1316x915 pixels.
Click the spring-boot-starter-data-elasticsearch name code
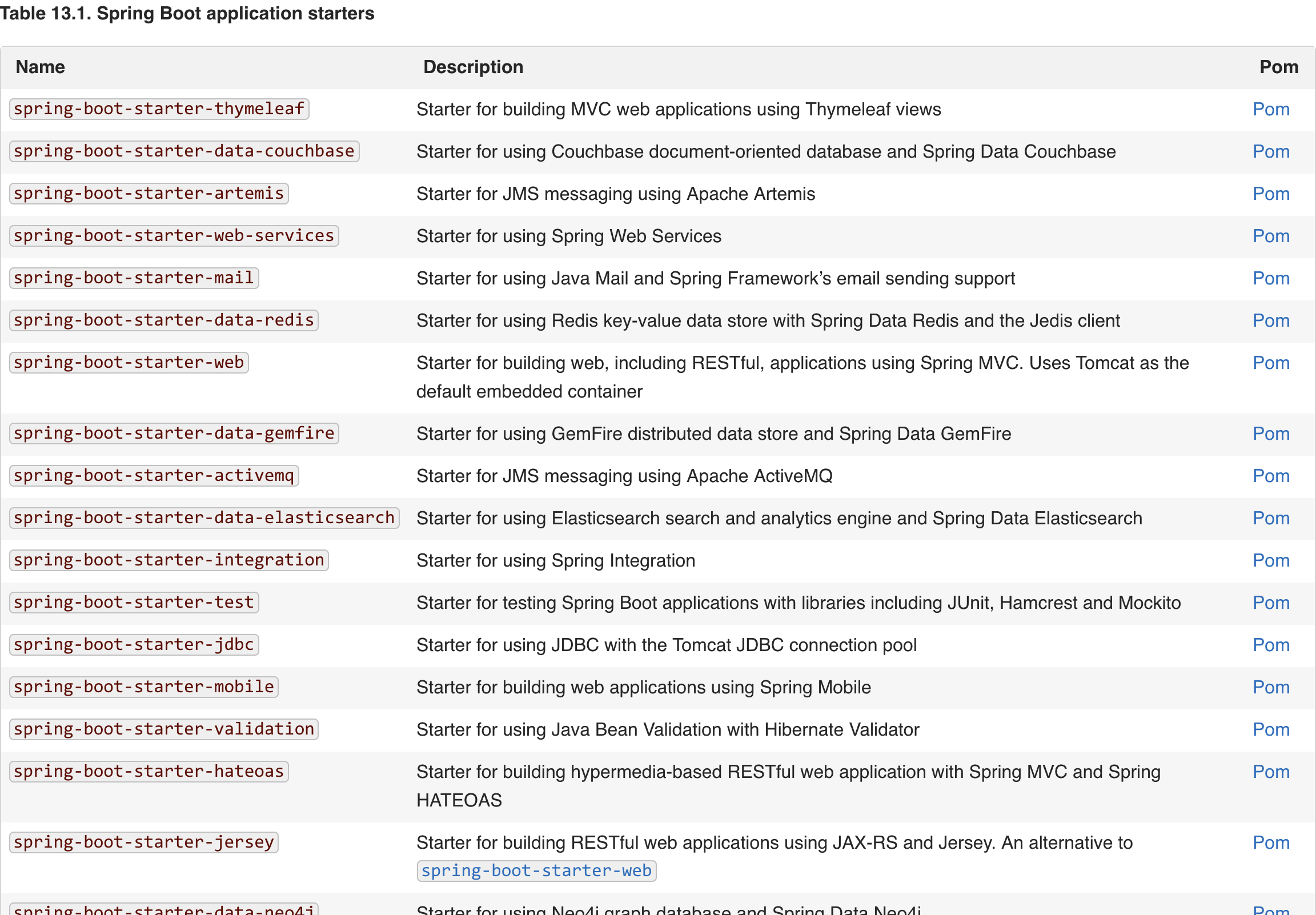204,517
